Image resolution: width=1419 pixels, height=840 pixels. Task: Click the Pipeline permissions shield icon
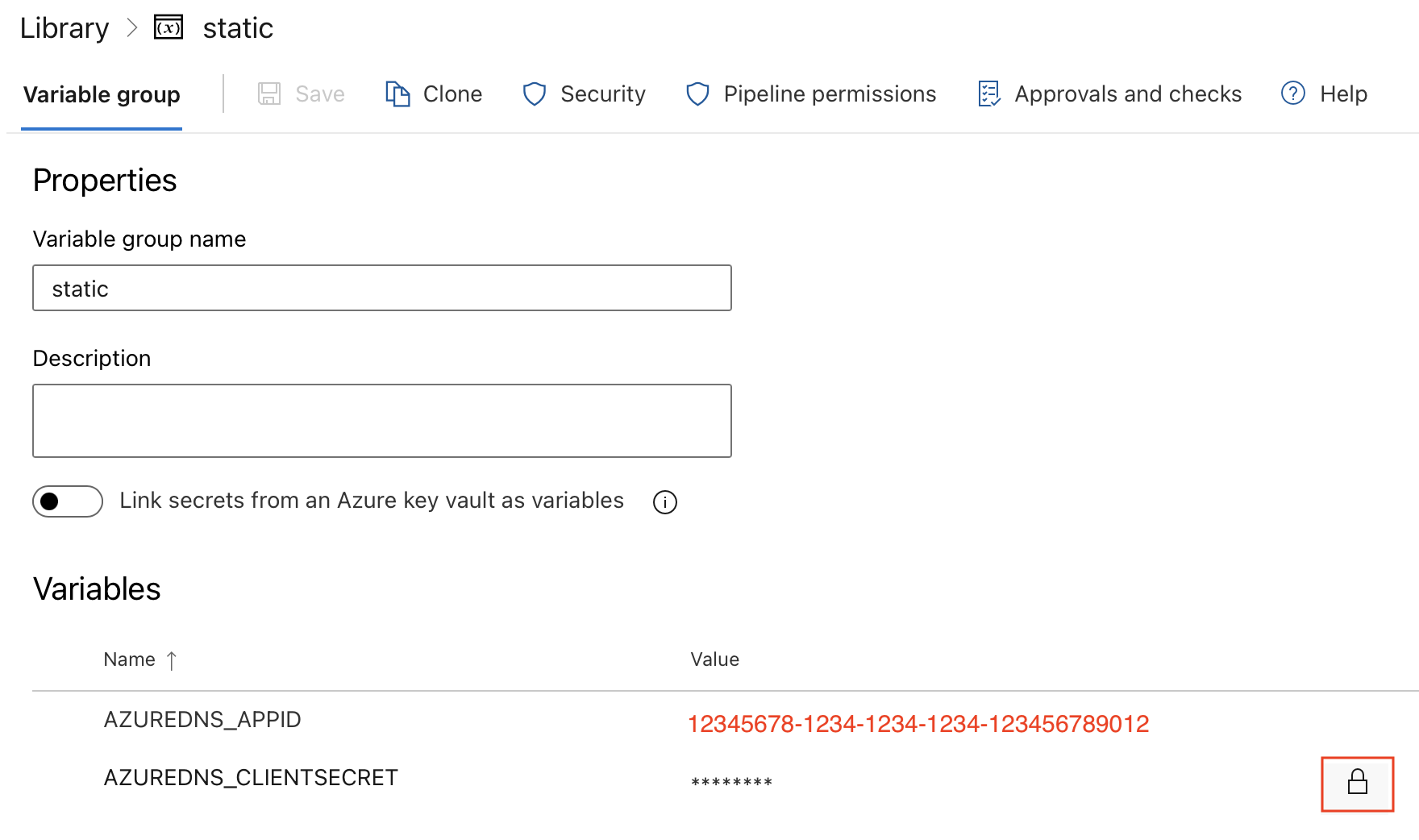[697, 94]
